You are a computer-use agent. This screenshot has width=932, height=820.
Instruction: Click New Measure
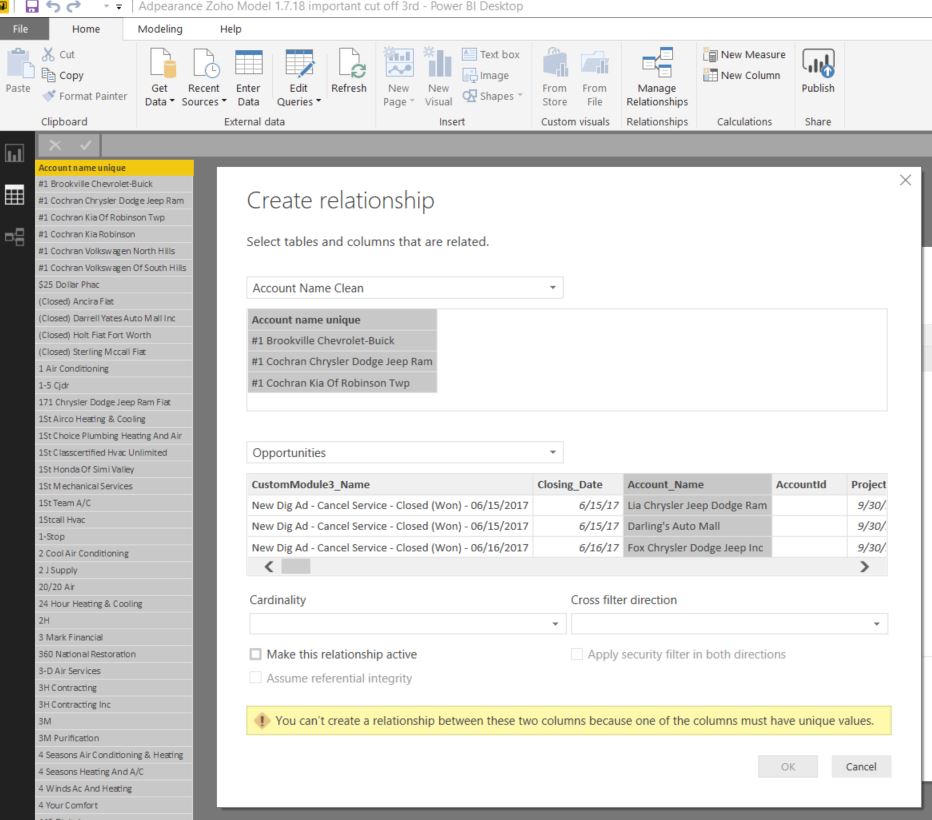(744, 55)
